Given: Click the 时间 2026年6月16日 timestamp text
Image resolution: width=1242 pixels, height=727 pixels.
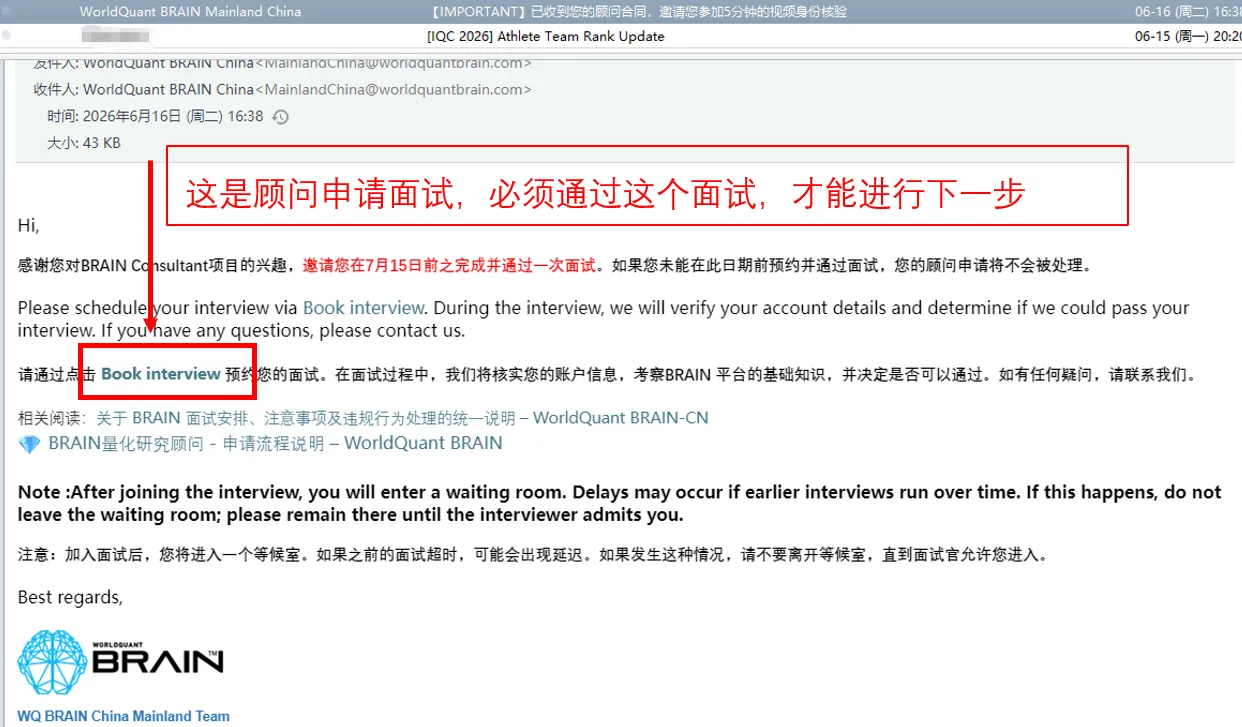Looking at the screenshot, I should [x=156, y=116].
